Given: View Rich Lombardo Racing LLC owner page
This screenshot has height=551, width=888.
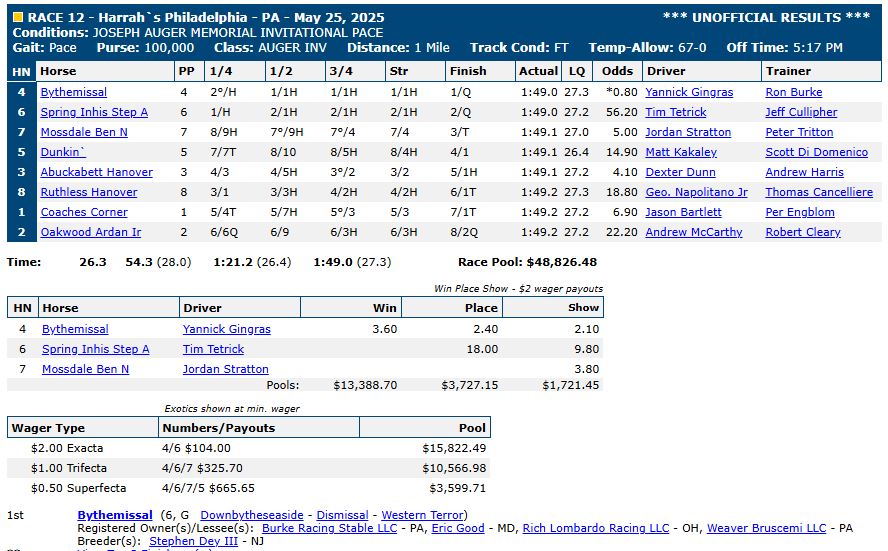Looking at the screenshot, I should tap(595, 528).
